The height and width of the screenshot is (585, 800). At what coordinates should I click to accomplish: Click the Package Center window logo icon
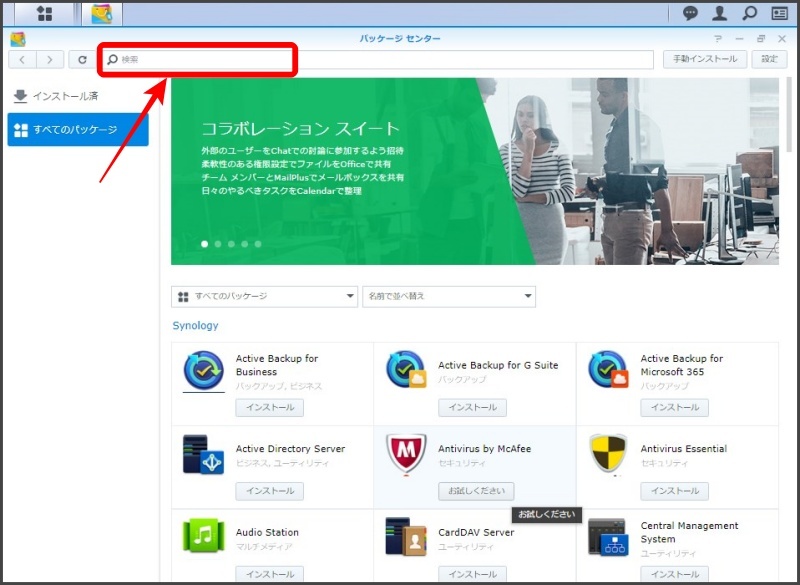tap(18, 39)
